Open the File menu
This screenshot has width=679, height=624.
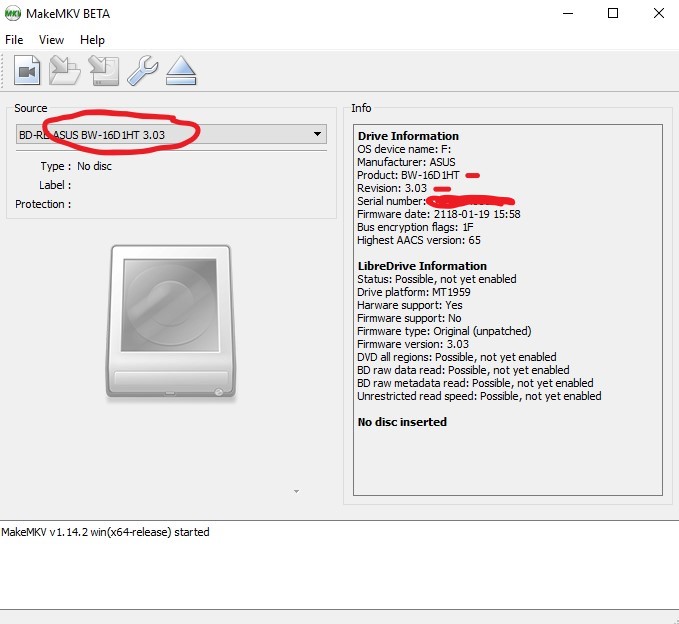click(x=14, y=40)
